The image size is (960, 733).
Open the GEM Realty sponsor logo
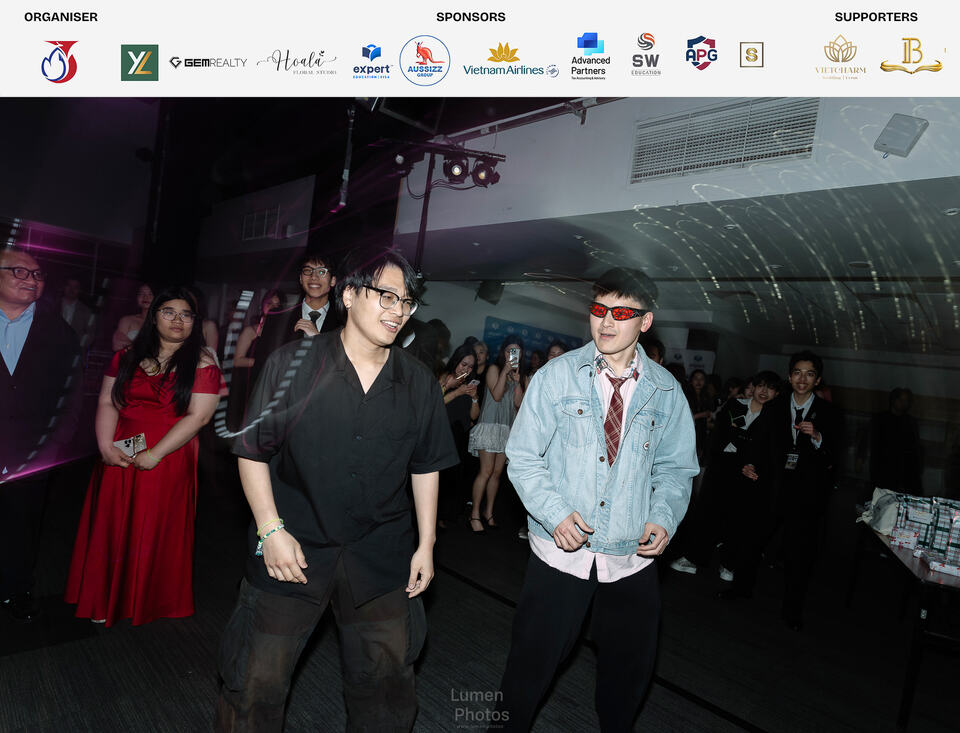tap(208, 62)
